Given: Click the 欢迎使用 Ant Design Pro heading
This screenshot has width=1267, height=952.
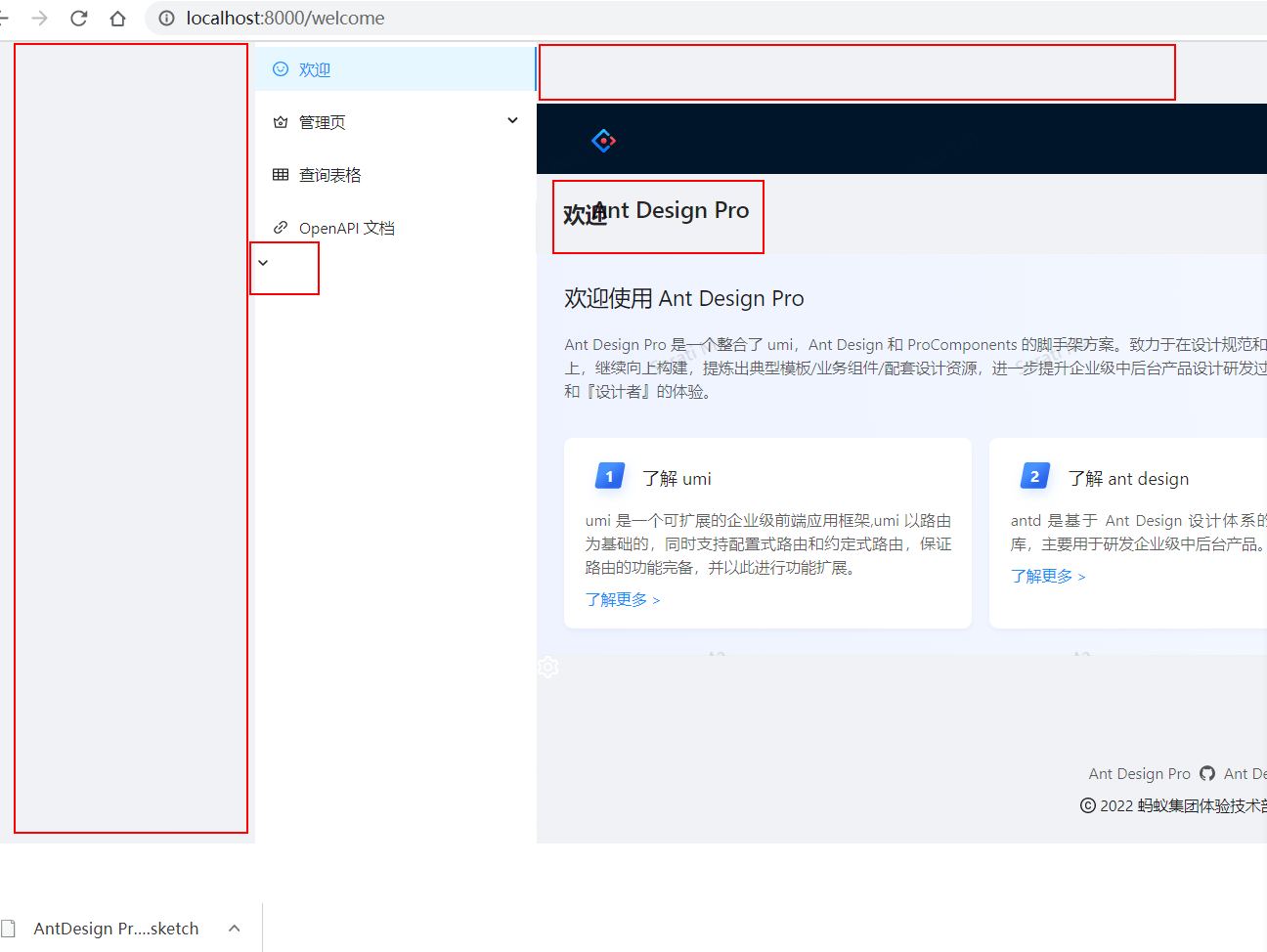Looking at the screenshot, I should (x=684, y=298).
